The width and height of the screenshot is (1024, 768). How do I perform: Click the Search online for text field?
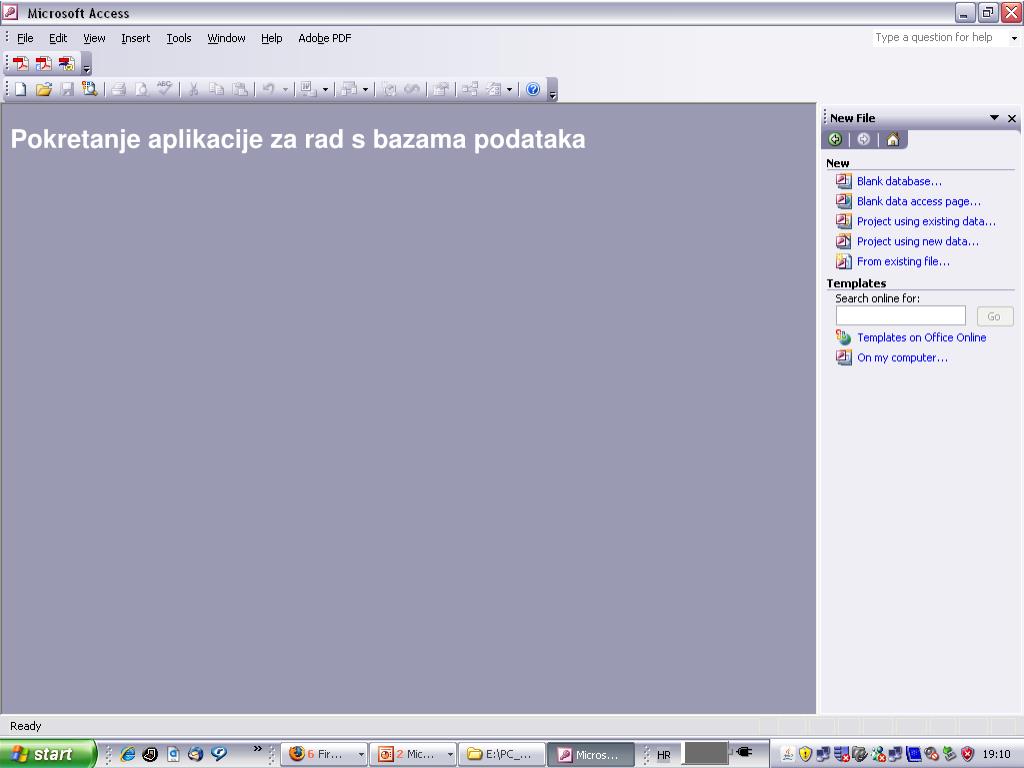pyautogui.click(x=901, y=316)
